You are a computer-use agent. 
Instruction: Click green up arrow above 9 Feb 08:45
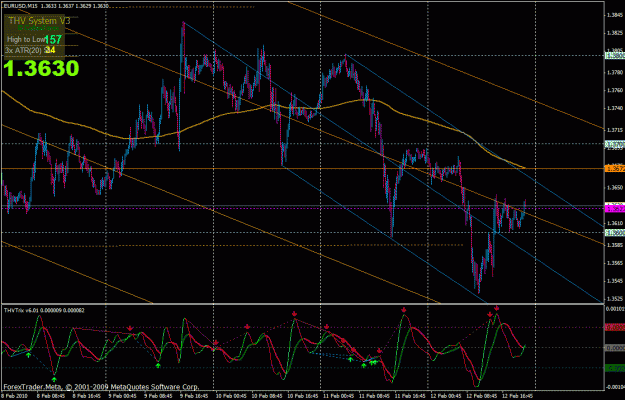158,365
